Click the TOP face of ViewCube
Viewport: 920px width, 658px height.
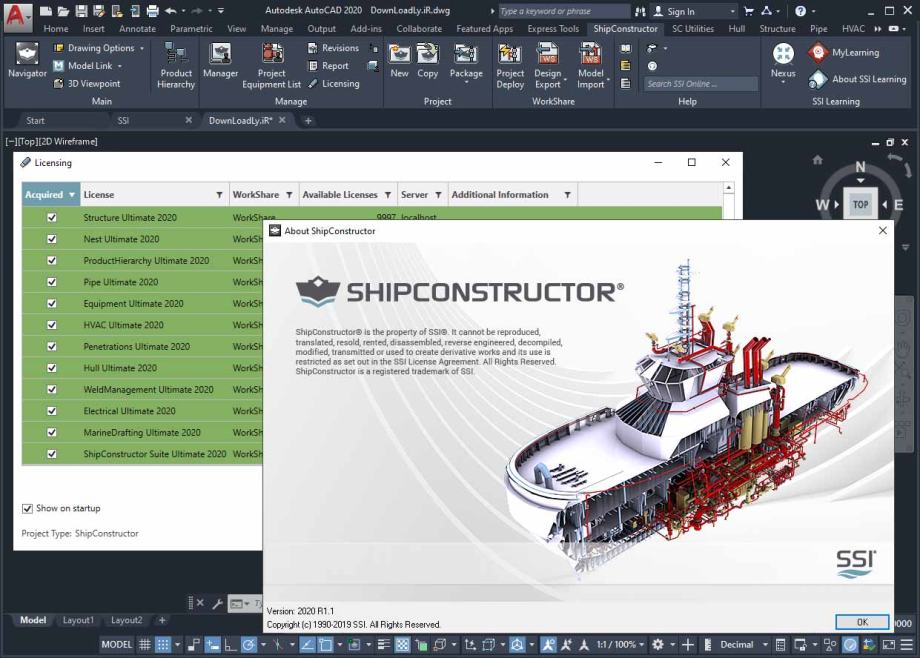(x=860, y=205)
